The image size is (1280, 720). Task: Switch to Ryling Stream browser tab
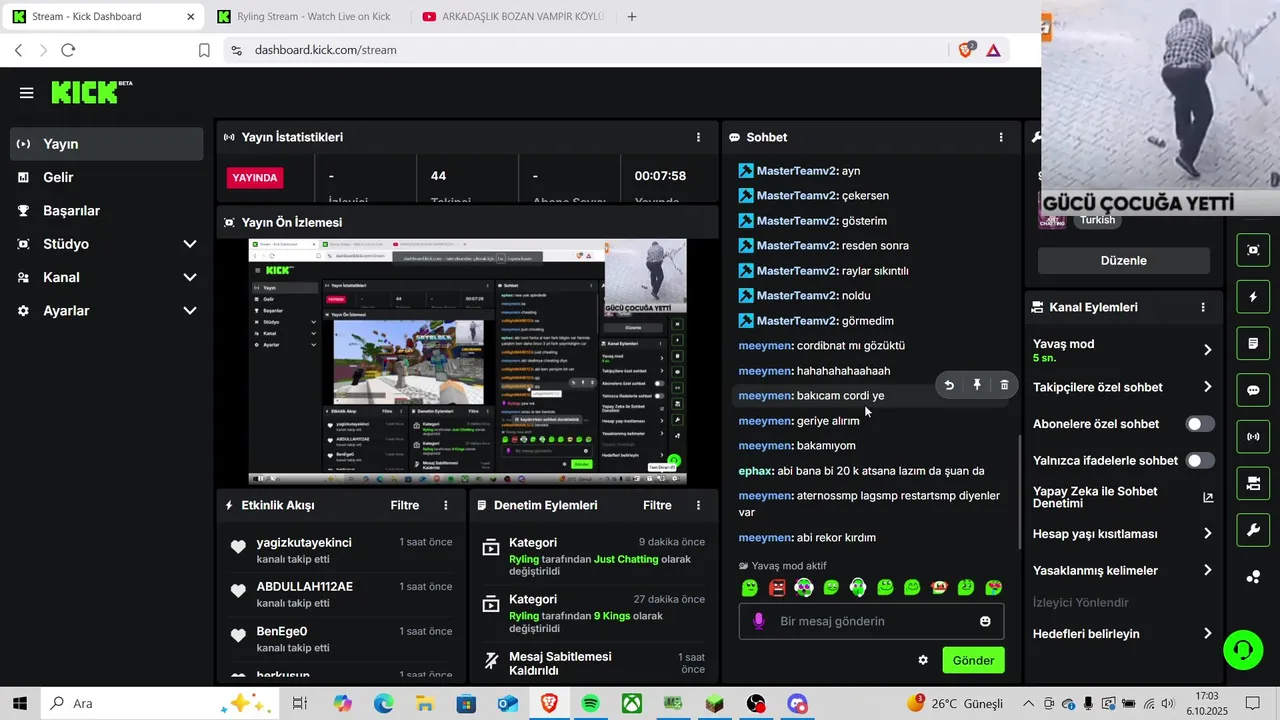306,16
